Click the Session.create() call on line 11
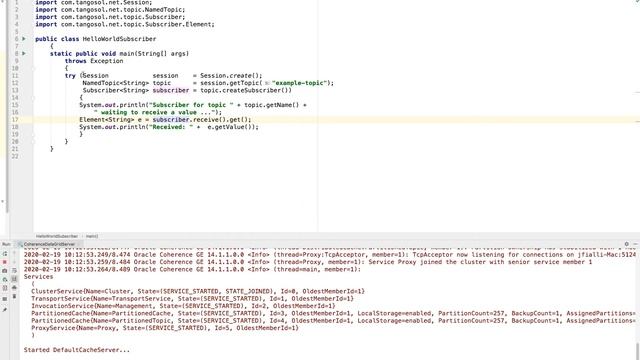640x360 pixels. [229, 76]
